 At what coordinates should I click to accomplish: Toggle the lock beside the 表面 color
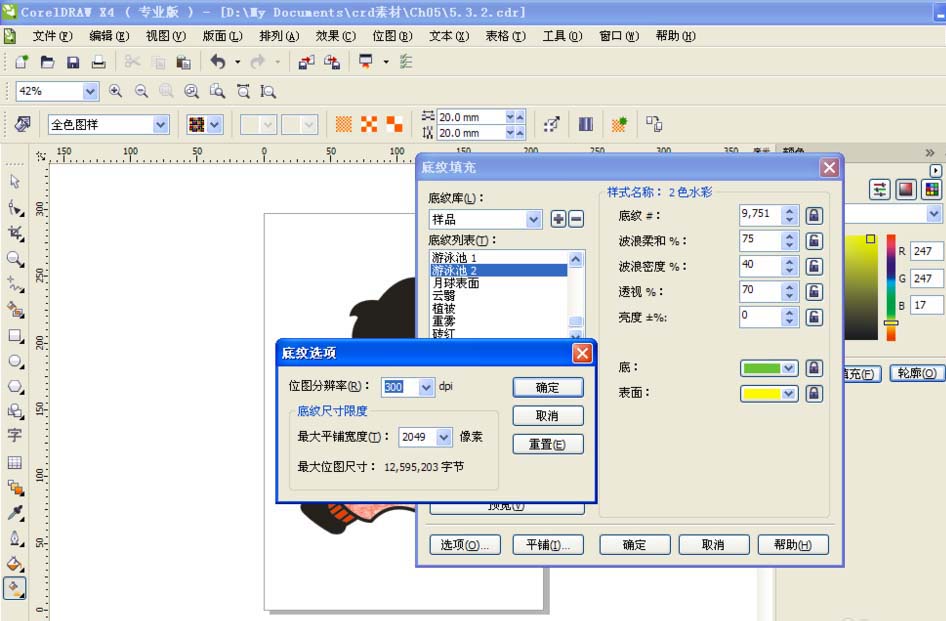pyautogui.click(x=814, y=393)
